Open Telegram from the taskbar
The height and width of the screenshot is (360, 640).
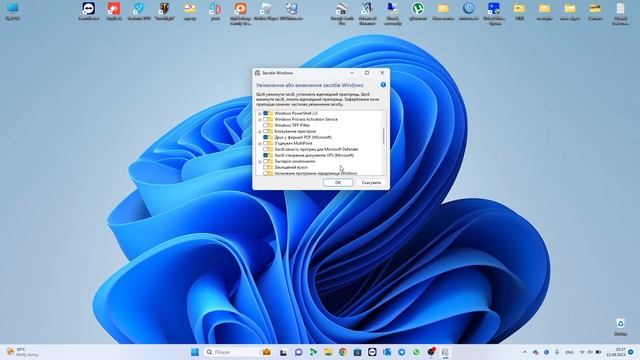401,352
